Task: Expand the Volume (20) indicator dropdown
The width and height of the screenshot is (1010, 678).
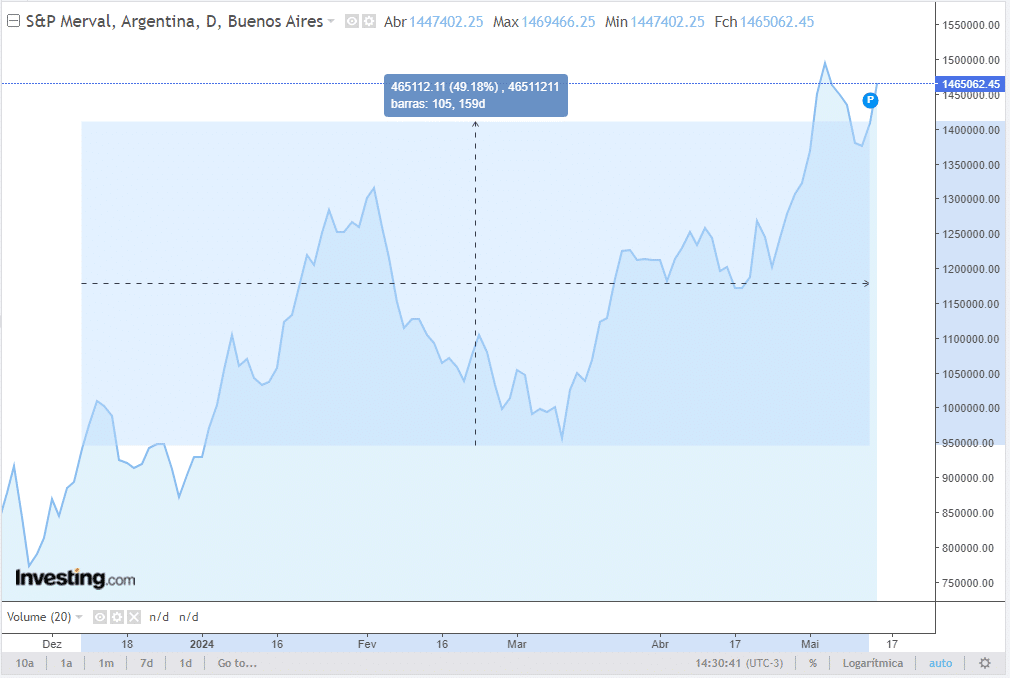Action: pyautogui.click(x=79, y=617)
